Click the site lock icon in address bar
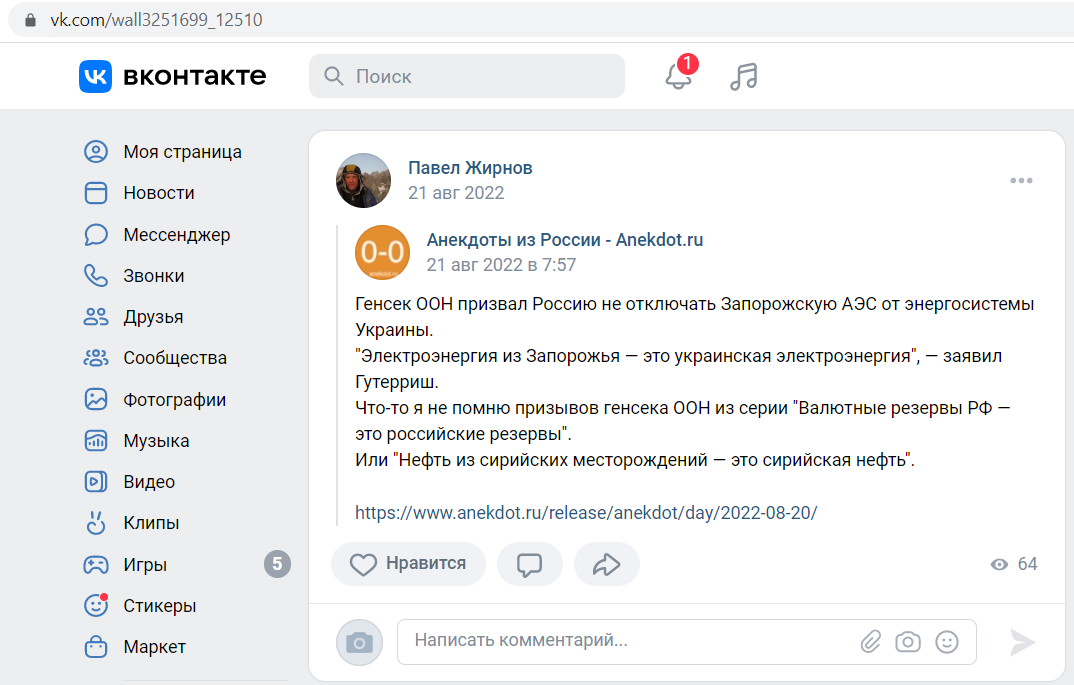1074x685 pixels. [29, 20]
